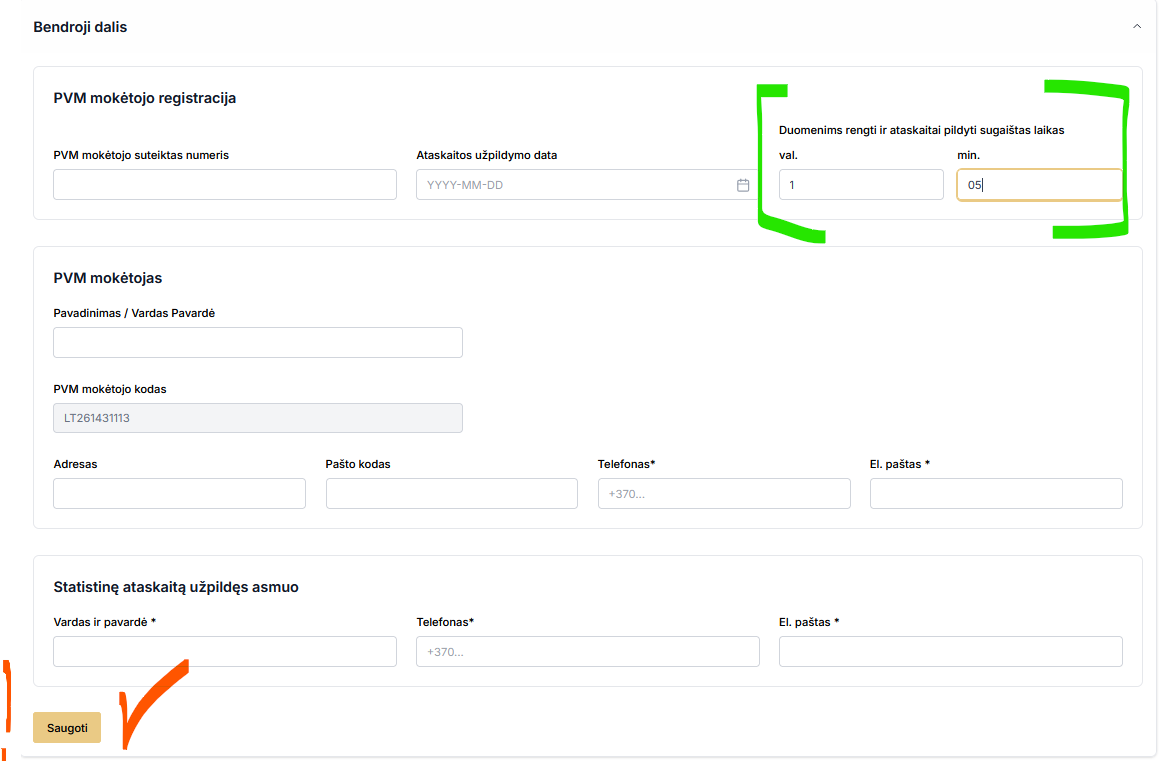Click the PVM mokėtojo kodas field

(x=258, y=418)
